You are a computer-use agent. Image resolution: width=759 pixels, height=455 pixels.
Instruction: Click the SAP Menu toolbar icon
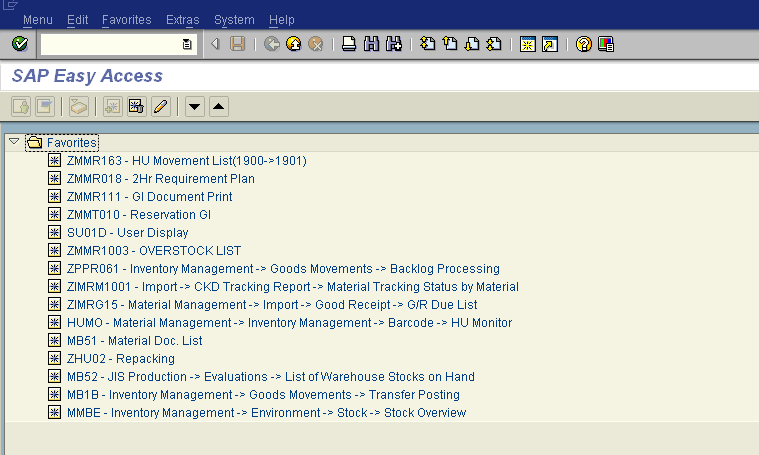[45, 106]
